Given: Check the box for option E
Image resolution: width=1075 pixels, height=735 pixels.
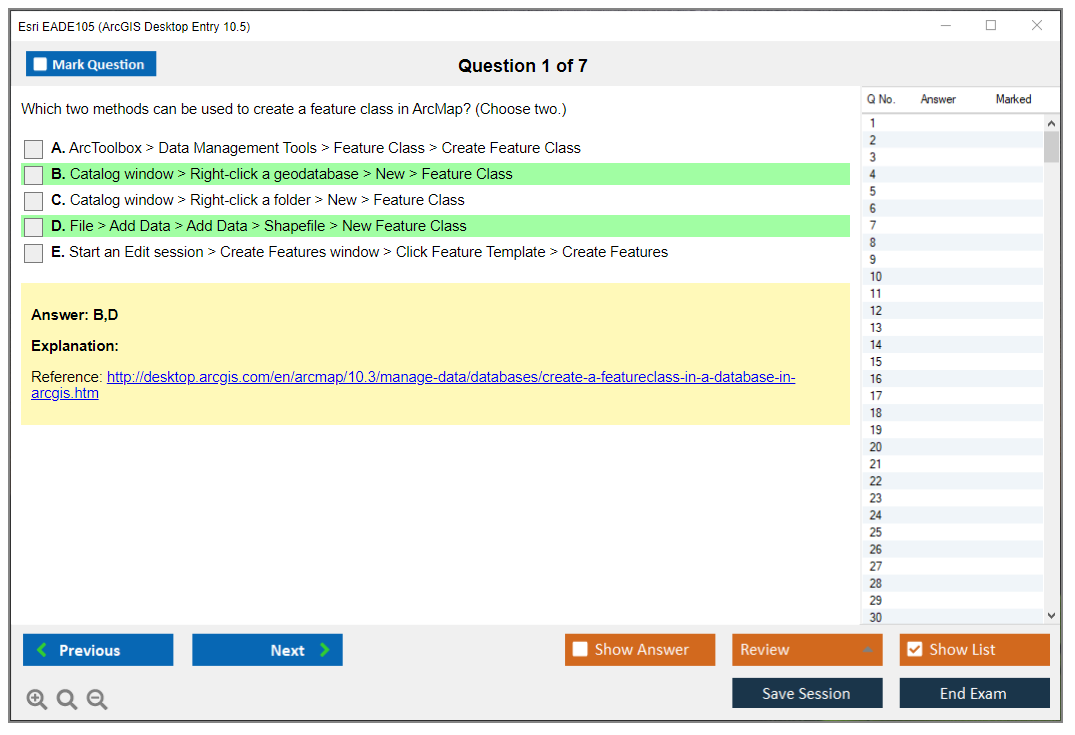Looking at the screenshot, I should click(34, 253).
